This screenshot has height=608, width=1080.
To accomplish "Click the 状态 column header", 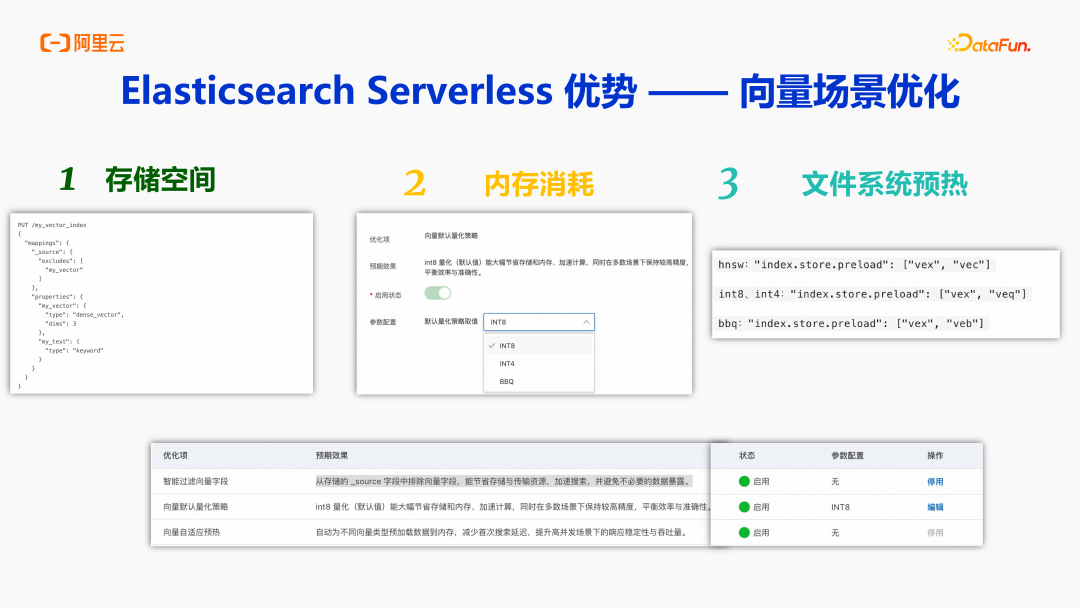I will (x=747, y=456).
